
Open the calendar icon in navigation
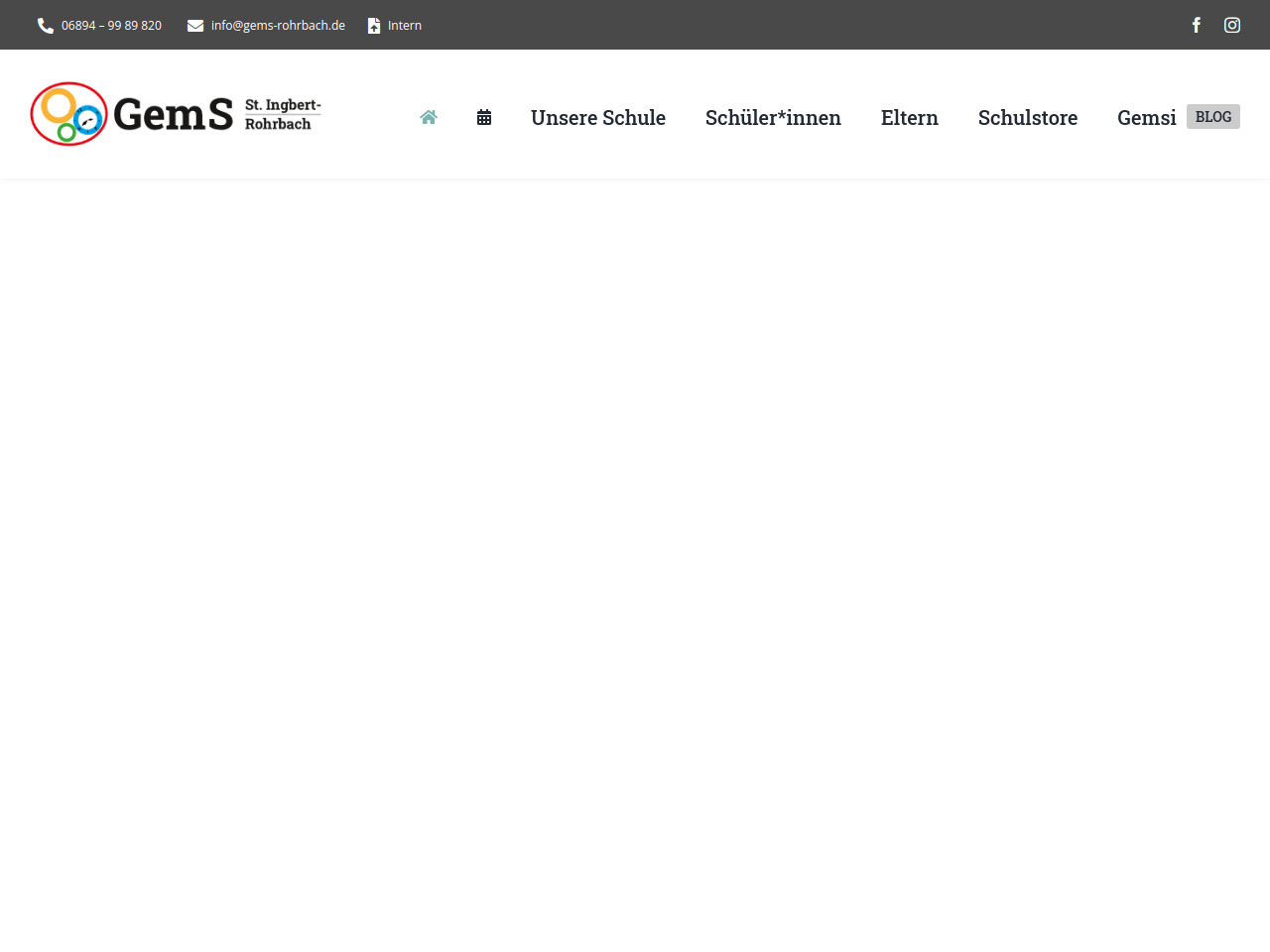point(484,117)
